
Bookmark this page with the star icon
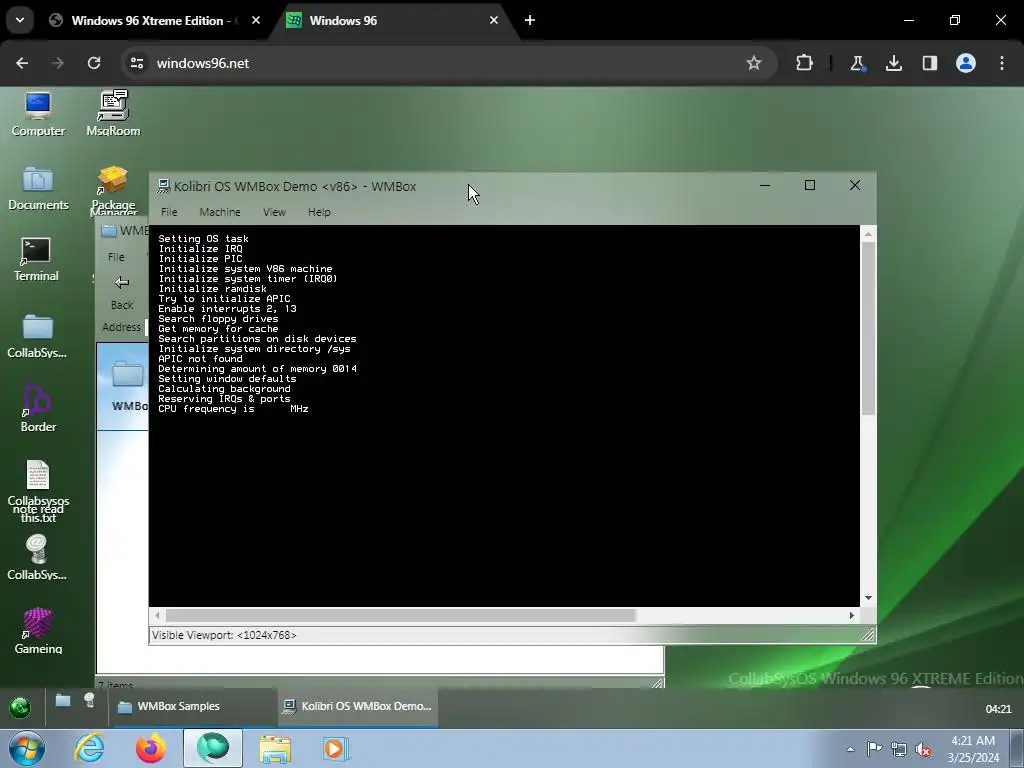(x=754, y=63)
